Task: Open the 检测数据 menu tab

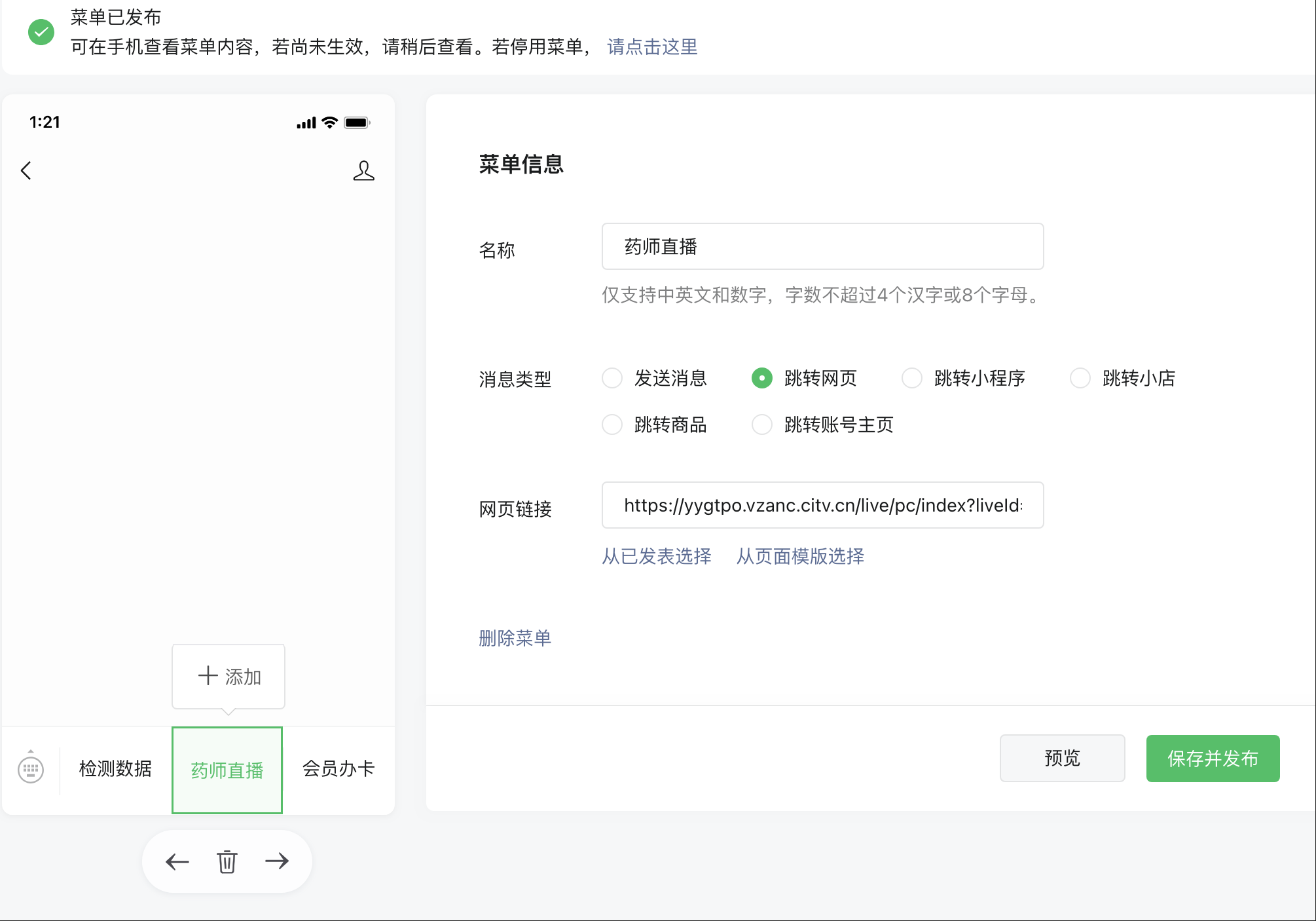Action: [x=115, y=768]
